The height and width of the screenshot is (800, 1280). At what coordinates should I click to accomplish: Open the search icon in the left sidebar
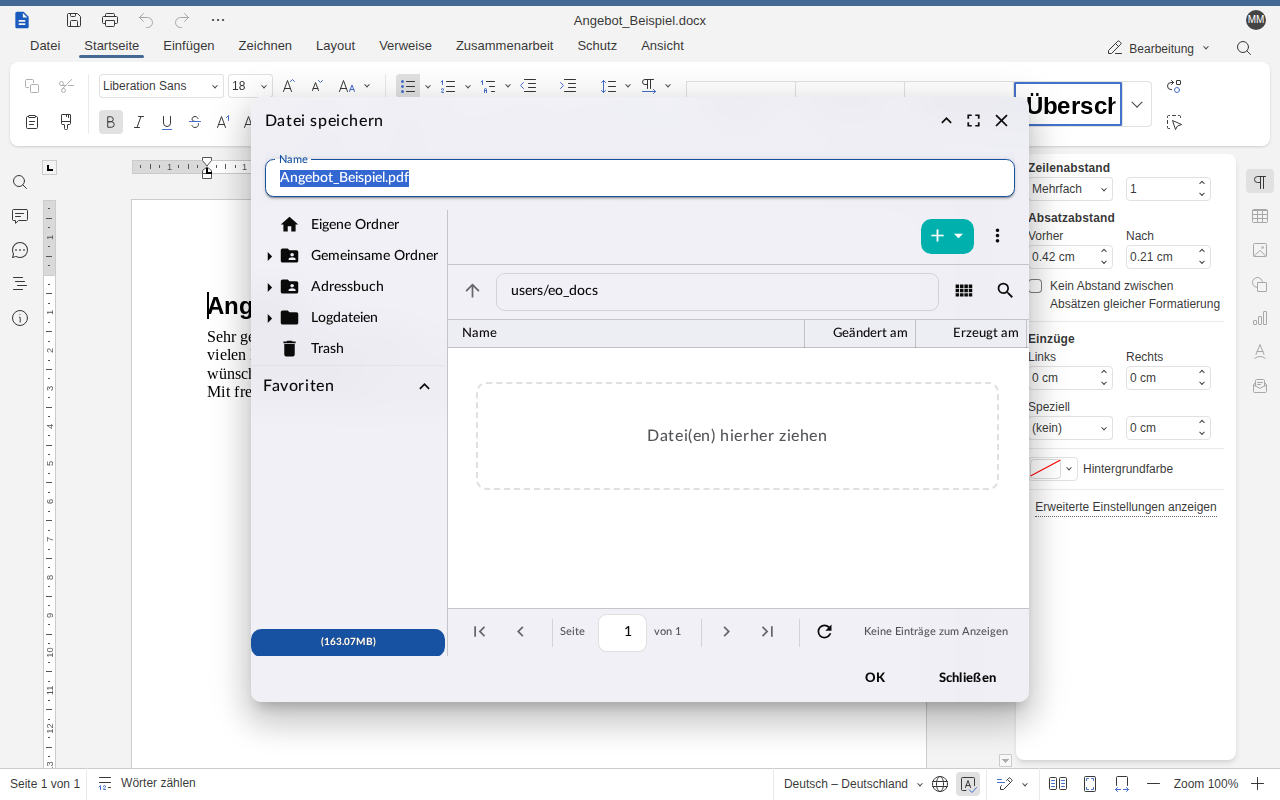pyautogui.click(x=20, y=182)
